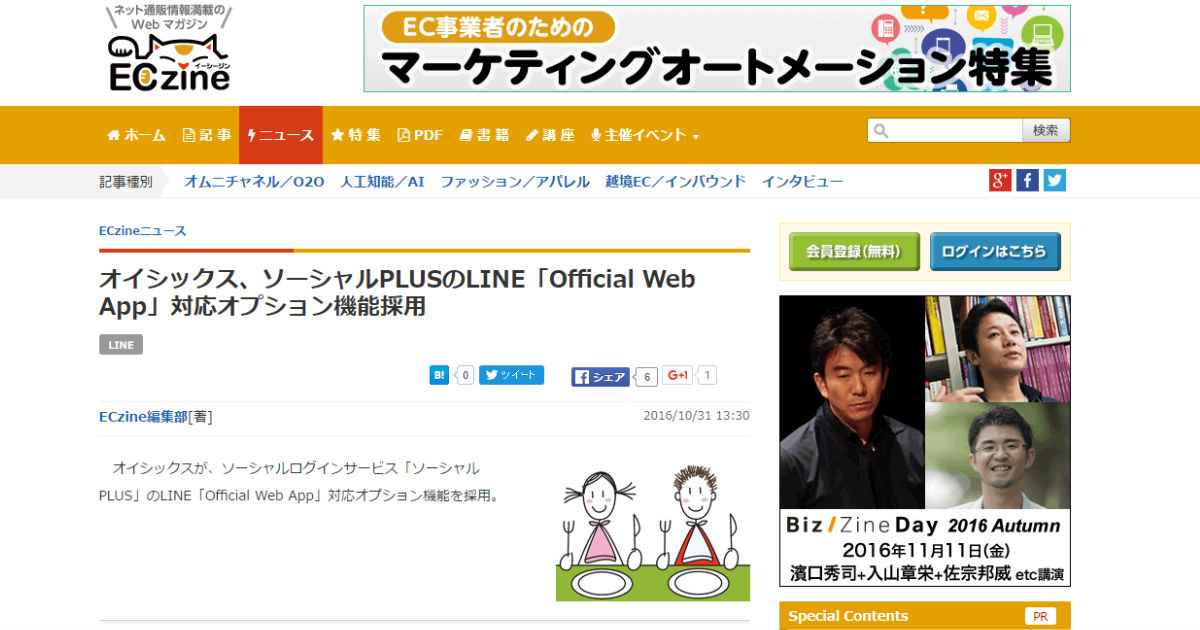Open the Facebook icon in header
The image size is (1200, 630).
click(1027, 180)
